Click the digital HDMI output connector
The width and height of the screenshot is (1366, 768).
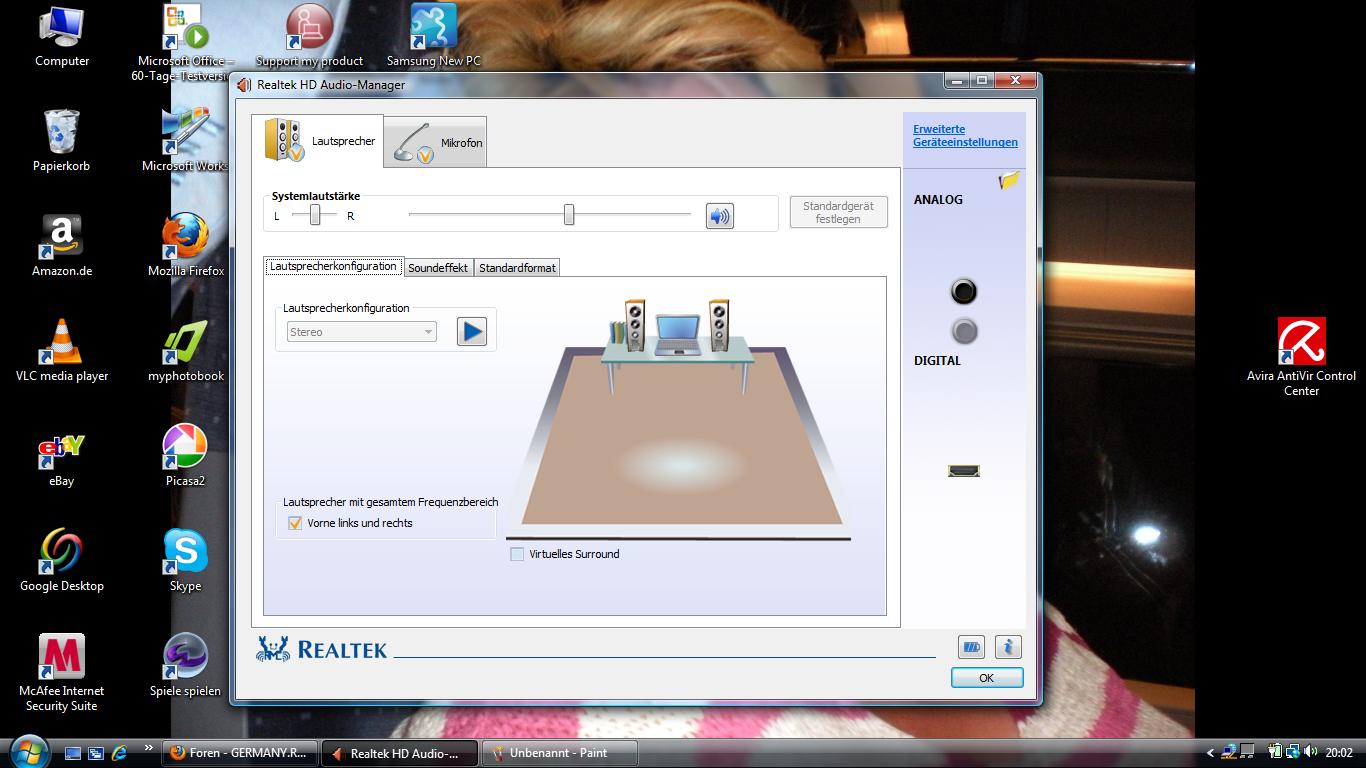click(964, 470)
